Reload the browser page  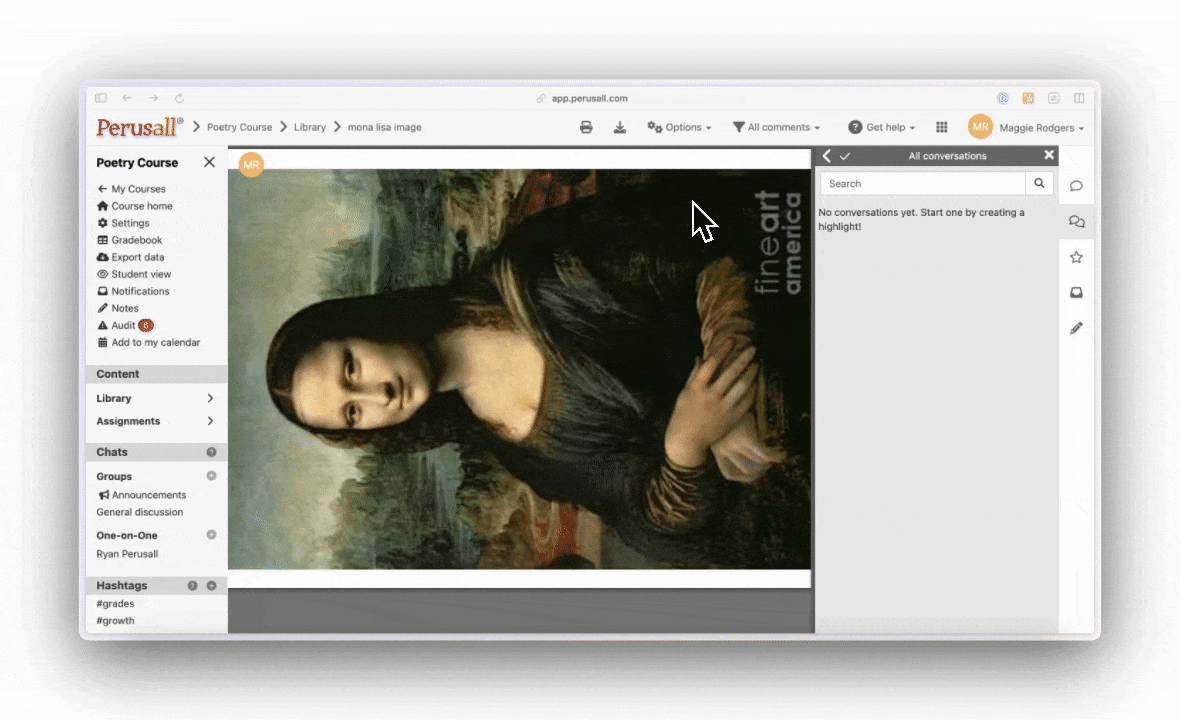[179, 98]
